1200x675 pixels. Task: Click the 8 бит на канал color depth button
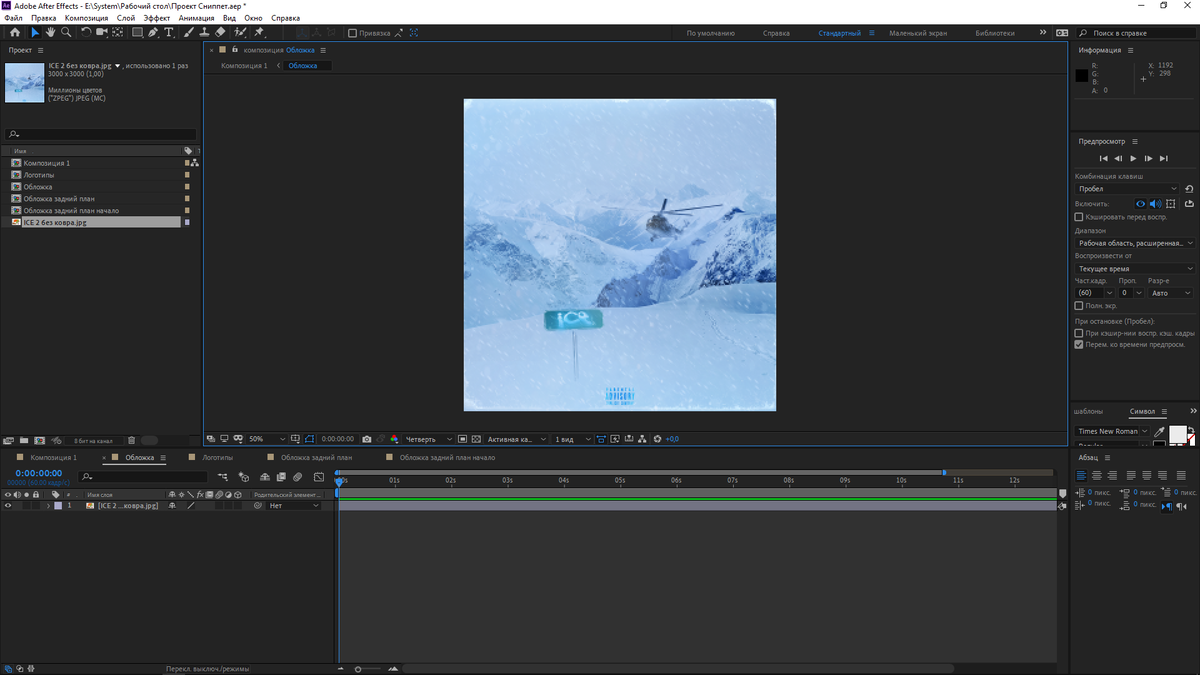[x=92, y=440]
